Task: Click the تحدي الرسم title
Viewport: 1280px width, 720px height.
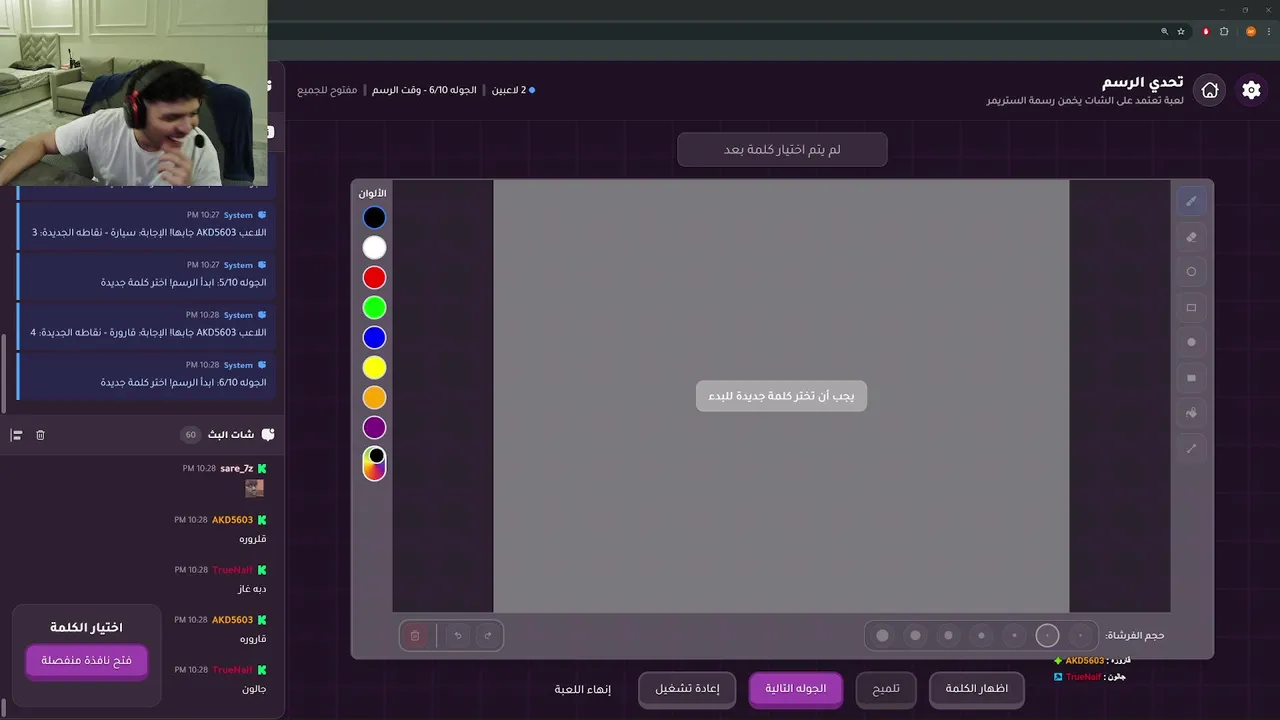Action: point(1143,82)
